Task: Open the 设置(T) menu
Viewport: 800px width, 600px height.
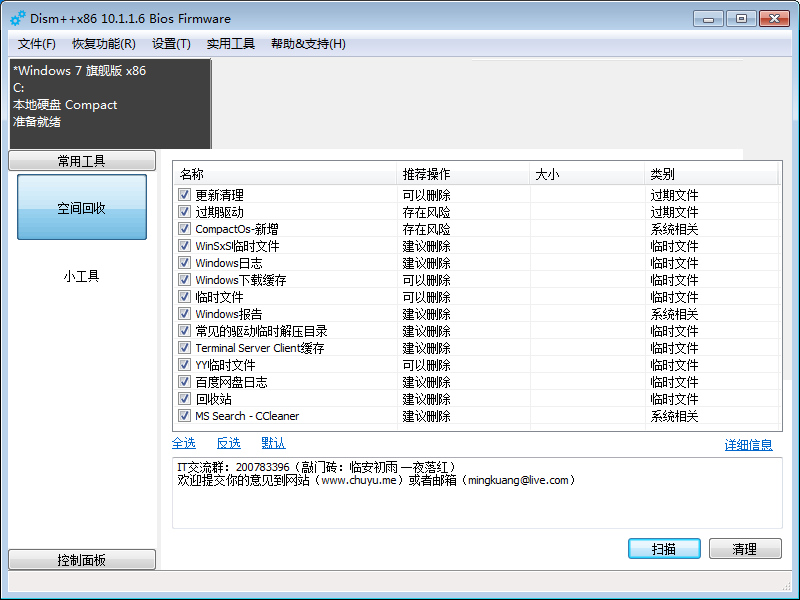Action: (170, 44)
